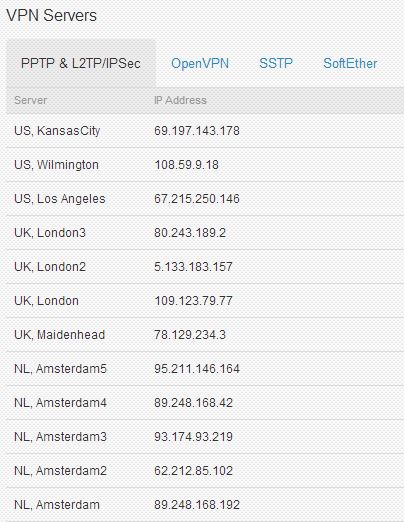Click IP address 89.248.168.42
The width and height of the screenshot is (404, 522).
(x=193, y=403)
